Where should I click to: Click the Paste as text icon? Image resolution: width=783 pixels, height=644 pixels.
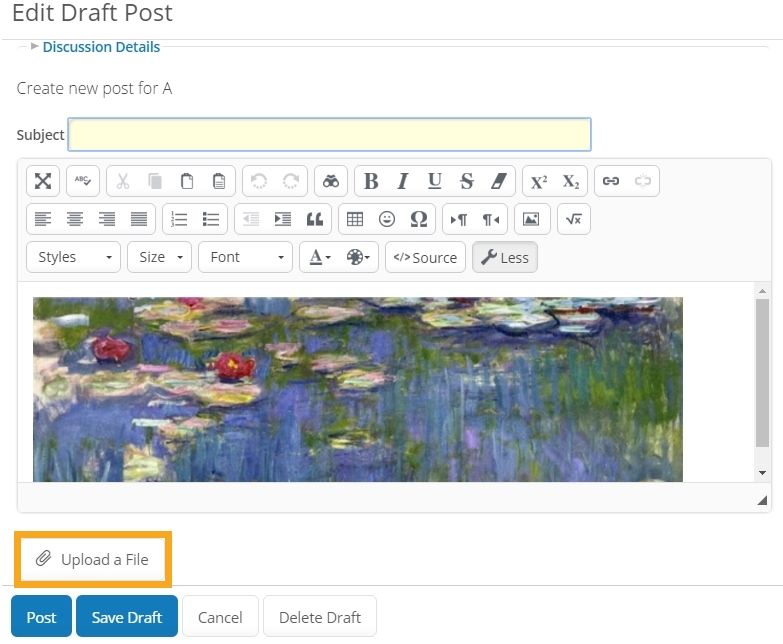pyautogui.click(x=219, y=181)
